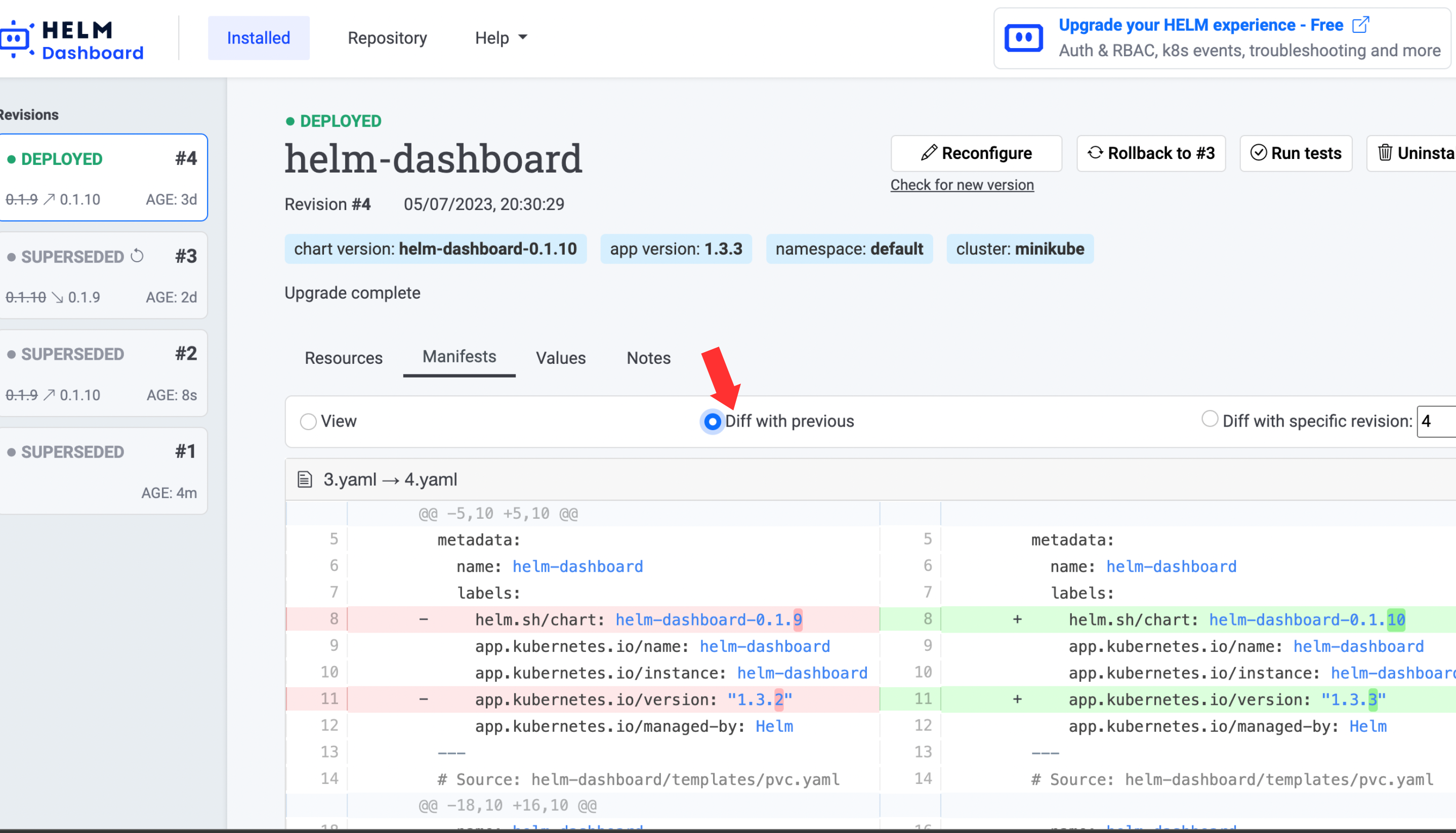The image size is (1456, 833).
Task: Select the View radio button
Action: pyautogui.click(x=308, y=422)
